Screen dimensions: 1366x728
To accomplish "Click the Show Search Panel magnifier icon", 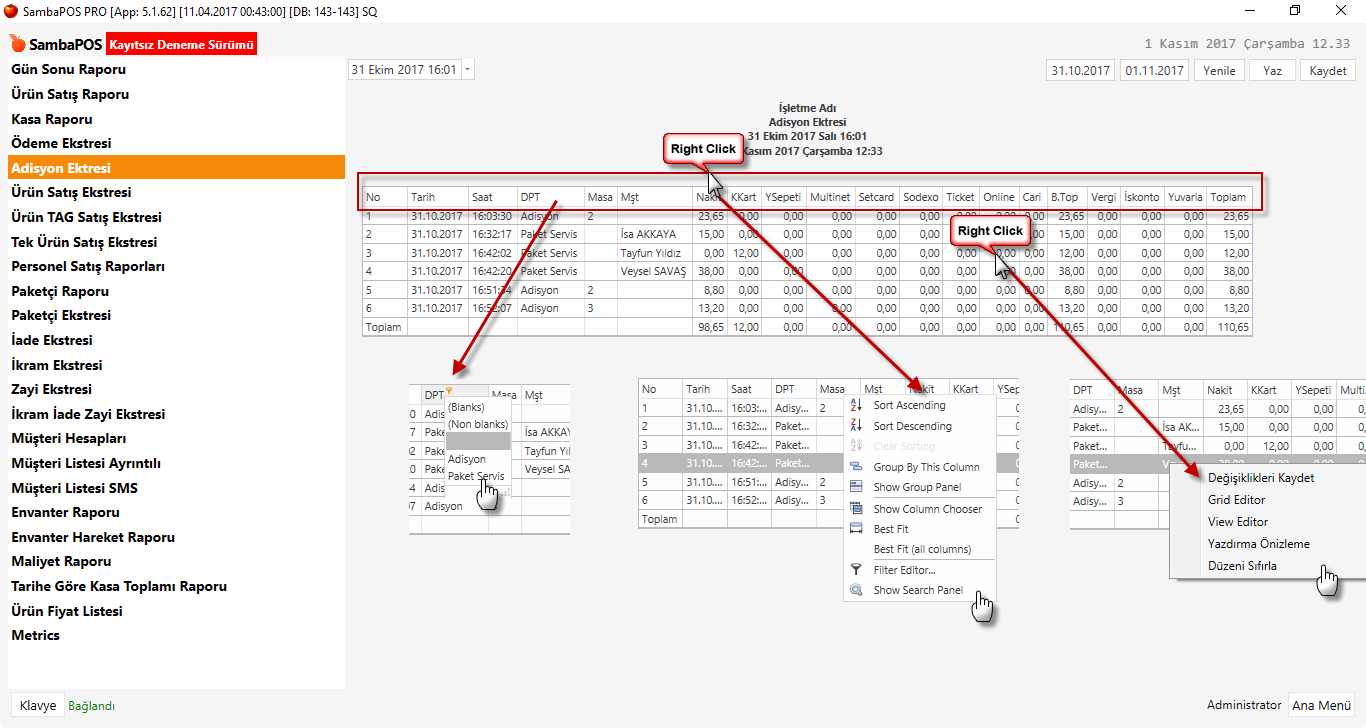I will 855,590.
